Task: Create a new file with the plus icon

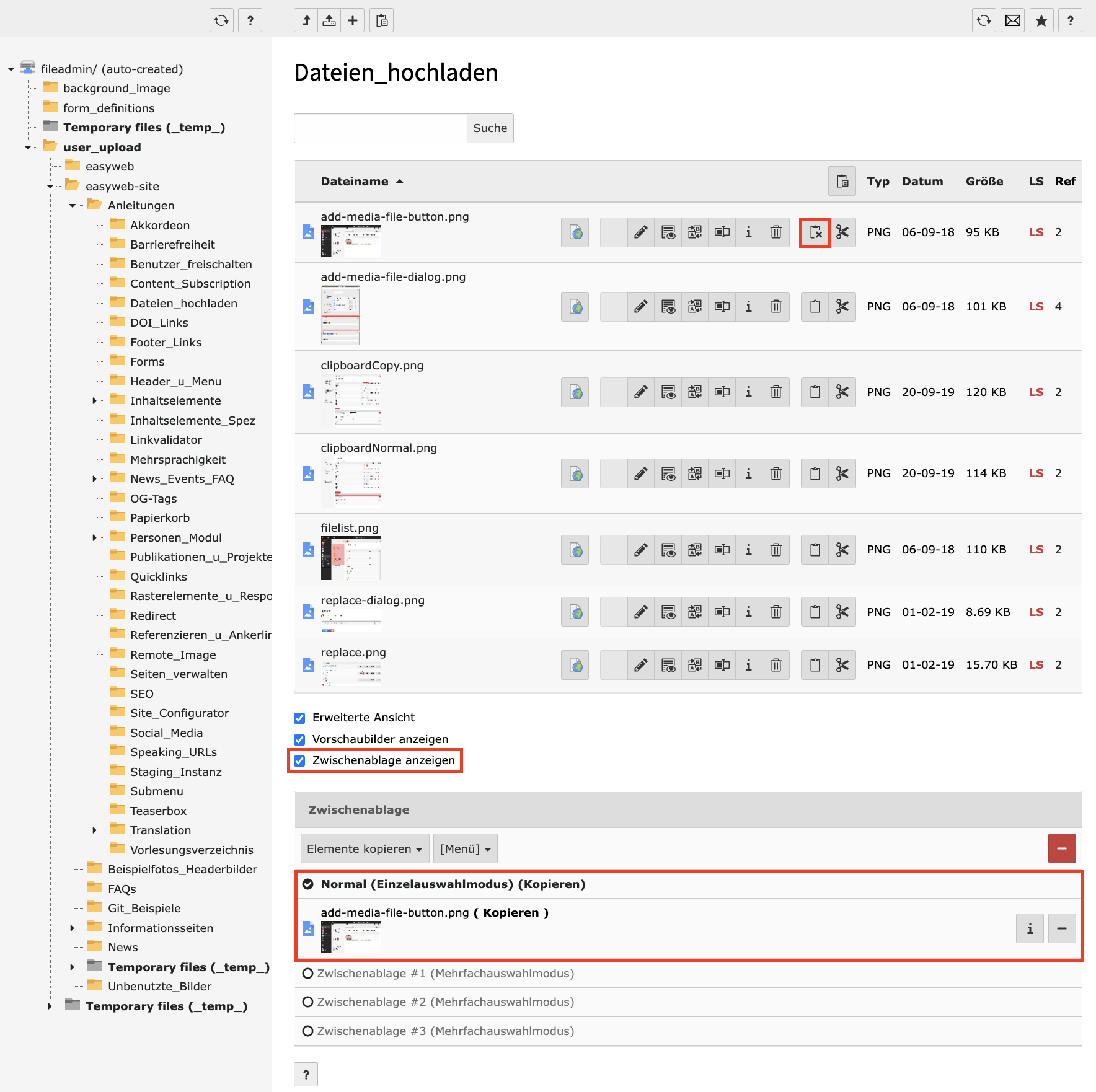Action: [x=353, y=20]
